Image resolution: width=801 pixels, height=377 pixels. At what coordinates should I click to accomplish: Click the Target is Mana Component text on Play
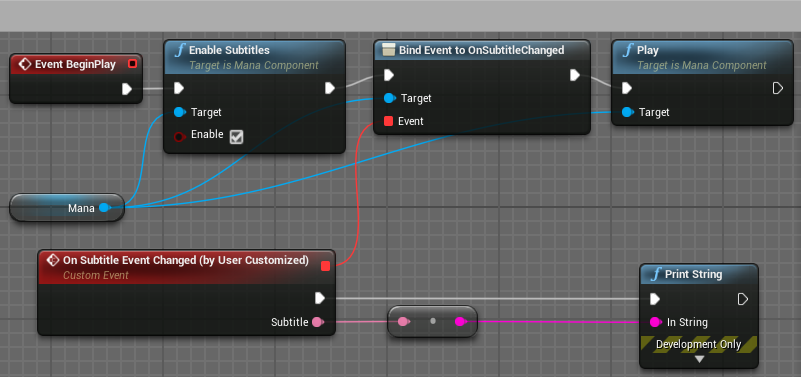click(x=702, y=65)
